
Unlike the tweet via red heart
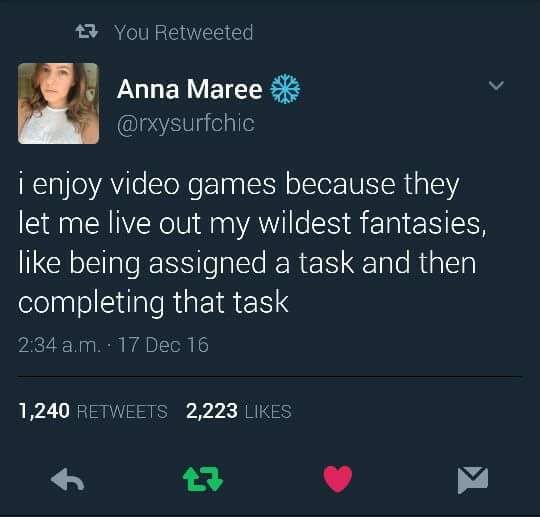(x=338, y=479)
